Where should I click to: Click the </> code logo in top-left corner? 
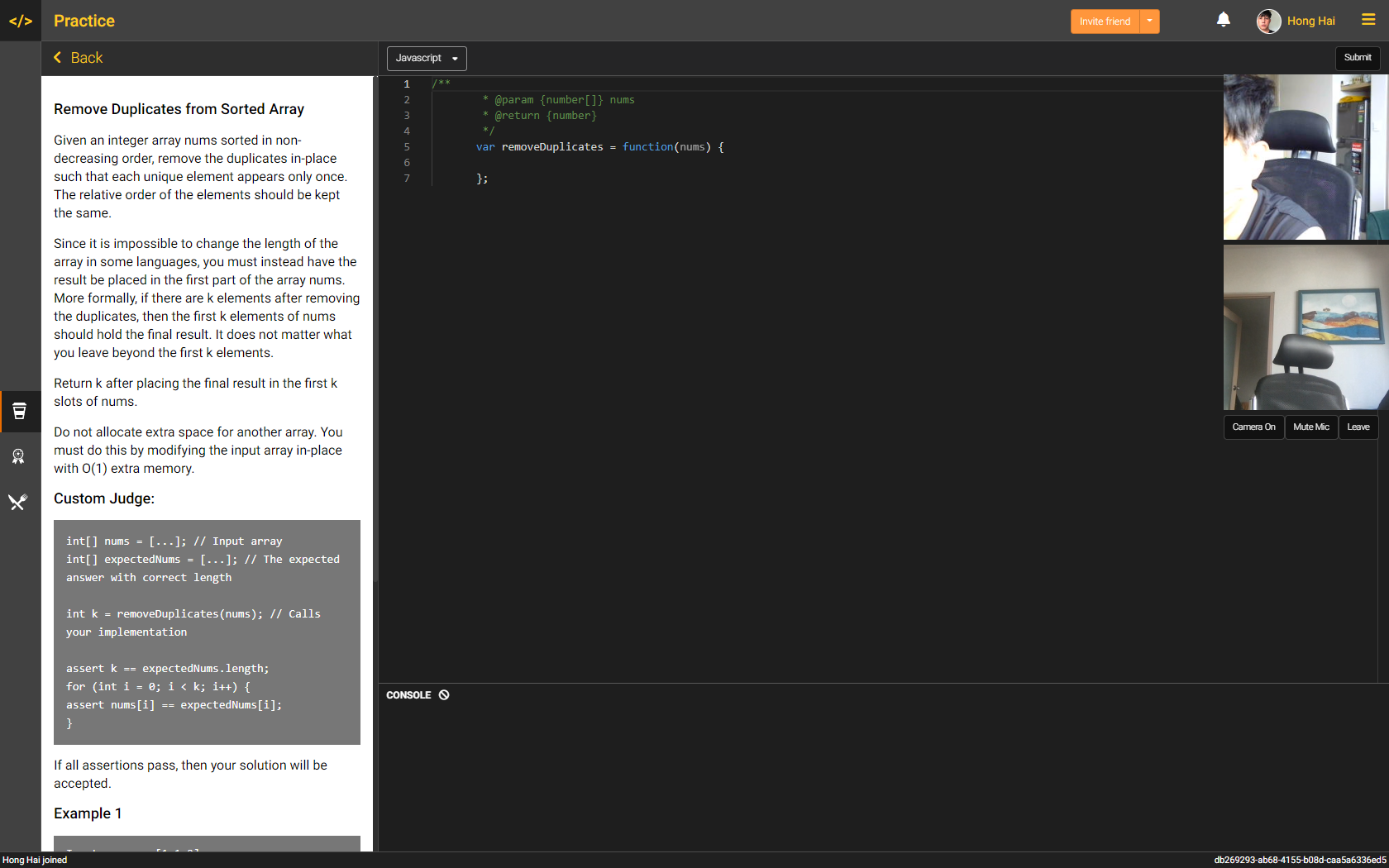[20, 20]
